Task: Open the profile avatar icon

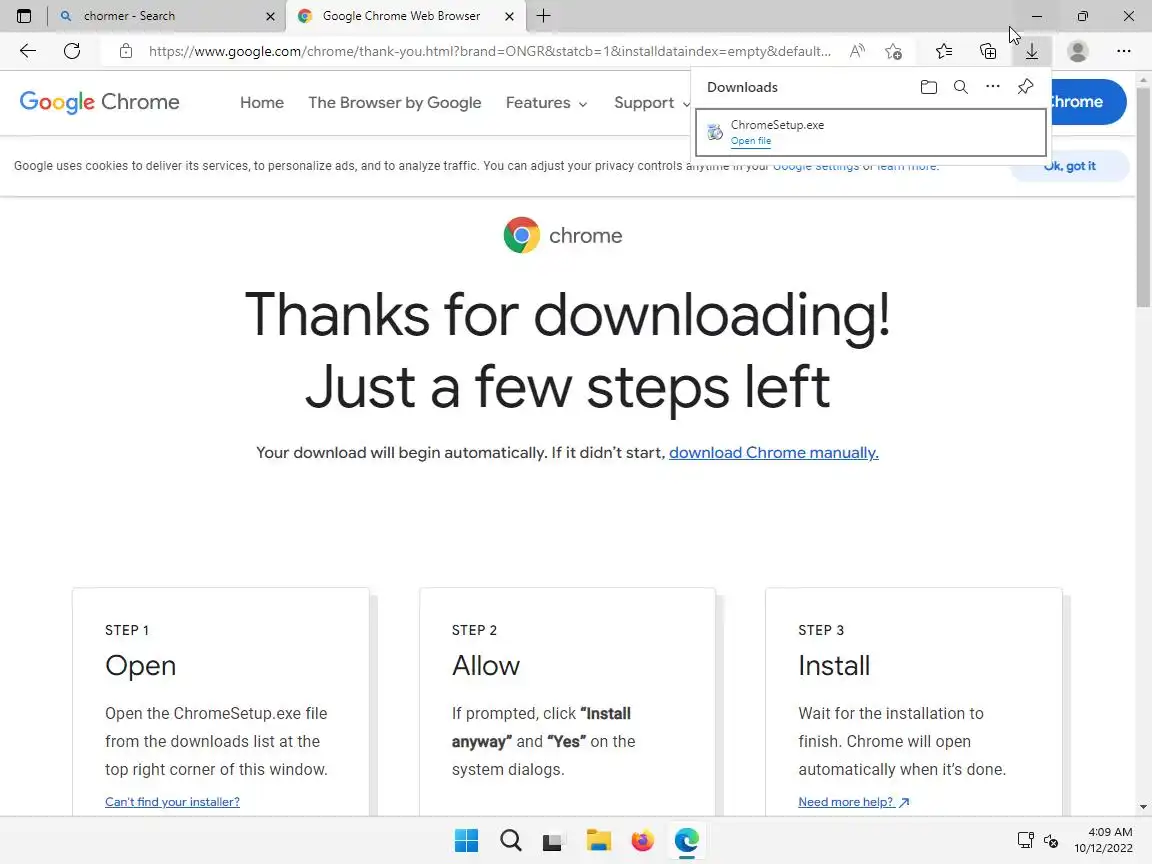Action: point(1078,51)
